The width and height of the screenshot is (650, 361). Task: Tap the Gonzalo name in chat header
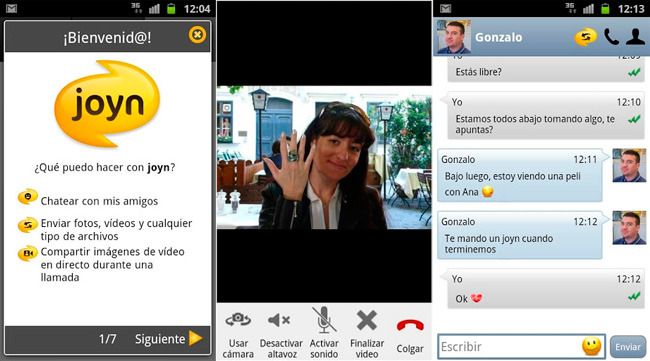pos(498,37)
